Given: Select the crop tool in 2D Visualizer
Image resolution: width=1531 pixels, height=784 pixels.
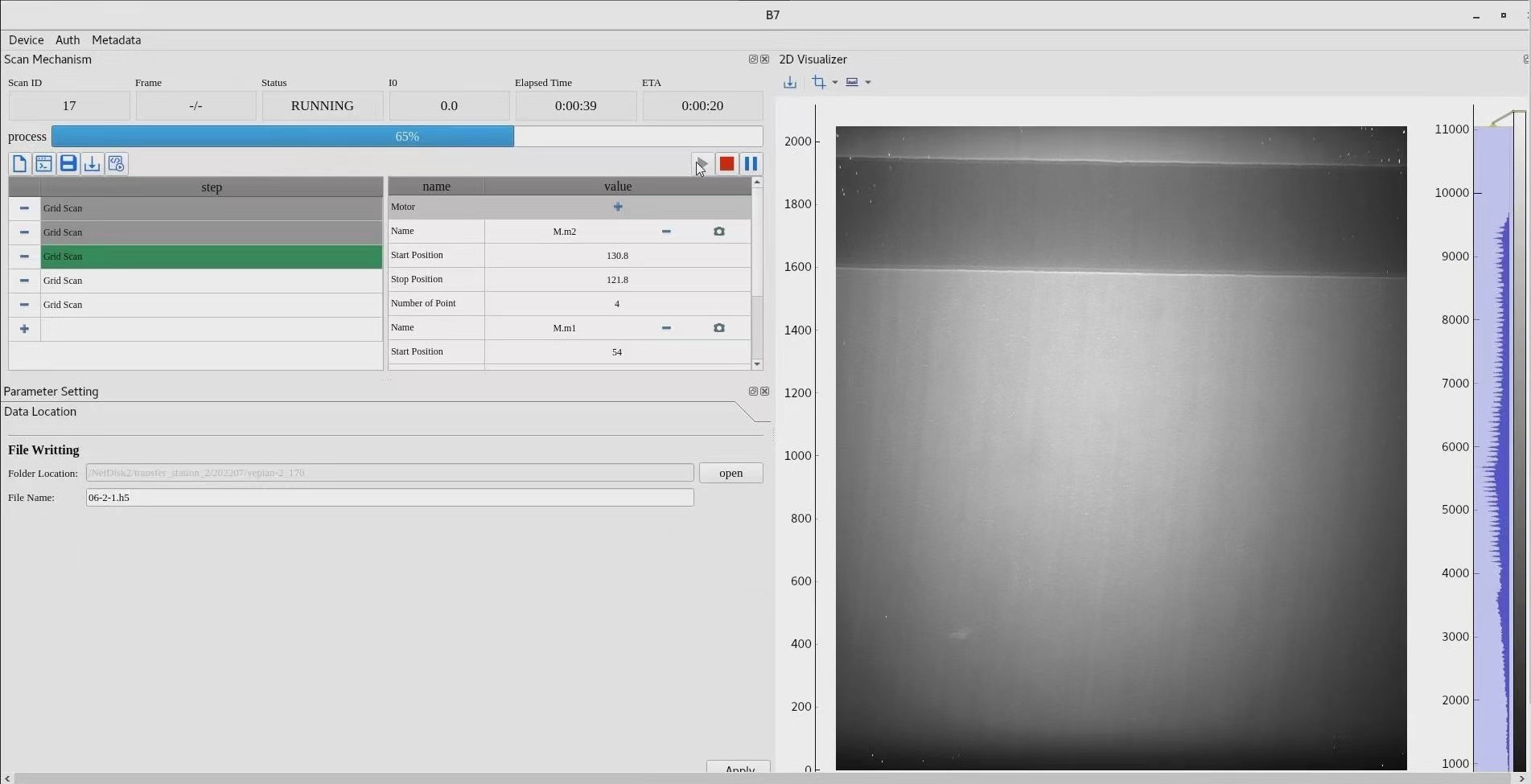Looking at the screenshot, I should click(819, 82).
